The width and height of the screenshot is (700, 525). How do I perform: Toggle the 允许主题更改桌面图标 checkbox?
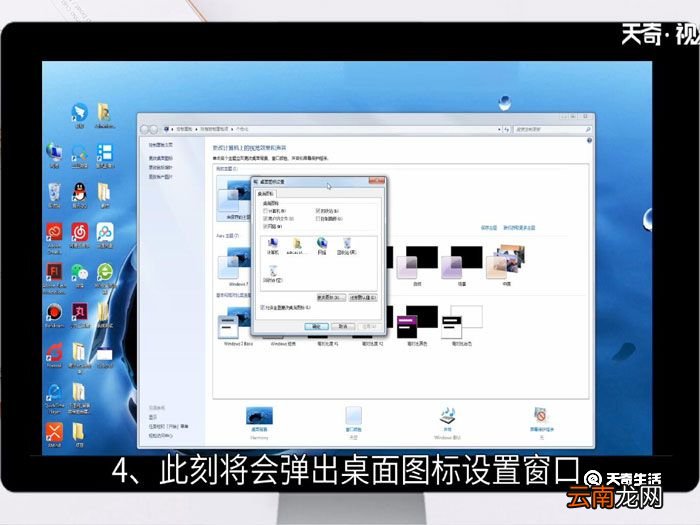coord(262,308)
